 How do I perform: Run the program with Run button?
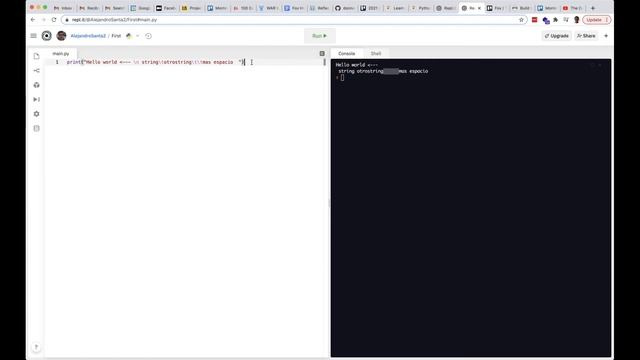(x=320, y=36)
